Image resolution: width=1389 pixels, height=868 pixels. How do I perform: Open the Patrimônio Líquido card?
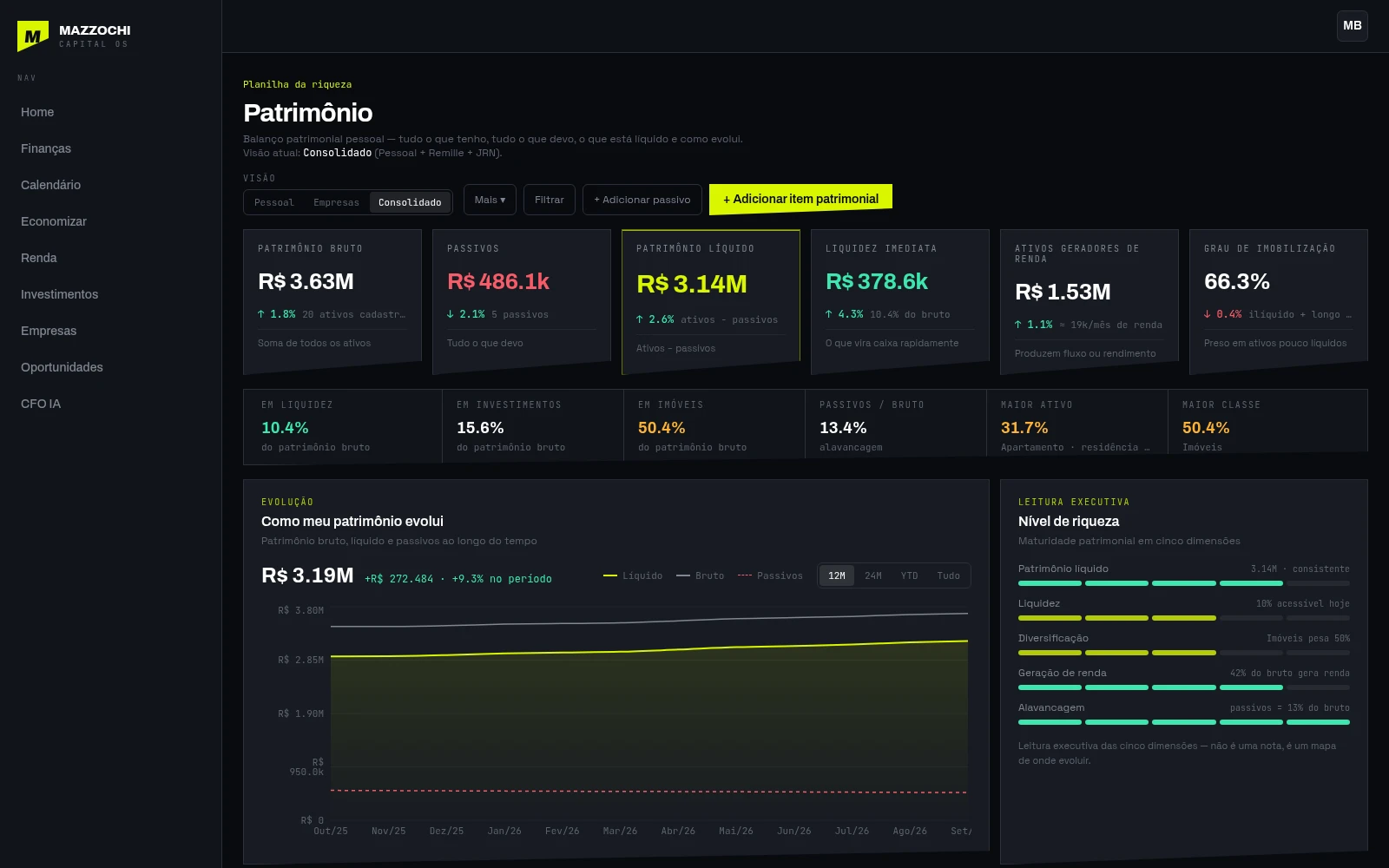711,302
